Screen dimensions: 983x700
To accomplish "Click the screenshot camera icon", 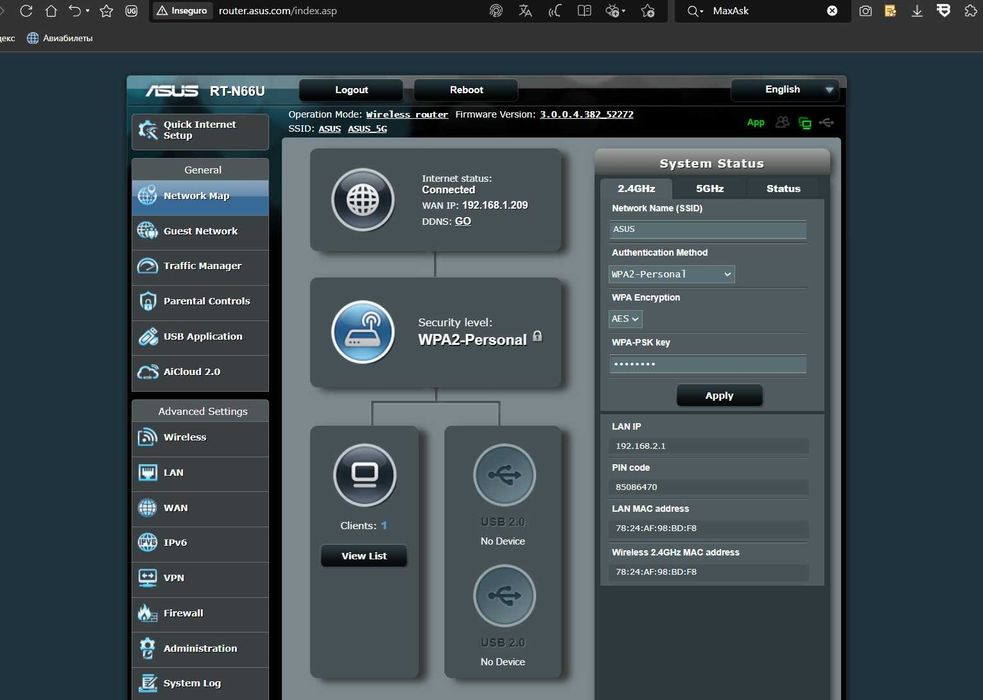I will point(865,11).
